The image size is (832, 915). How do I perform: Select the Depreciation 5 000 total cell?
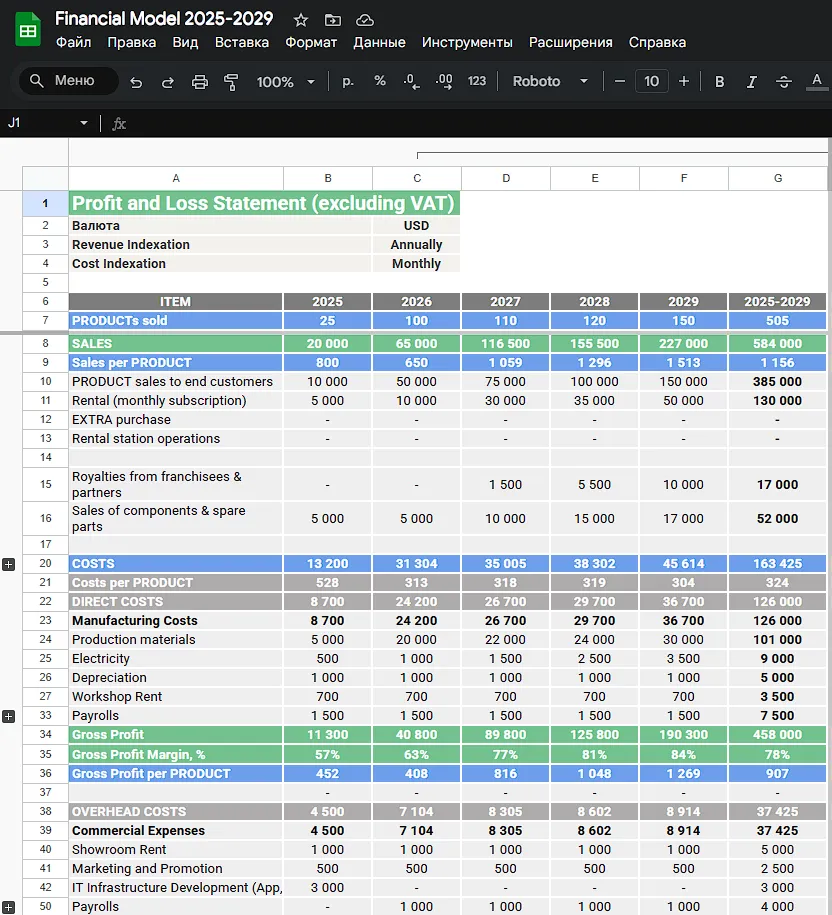[x=777, y=677]
